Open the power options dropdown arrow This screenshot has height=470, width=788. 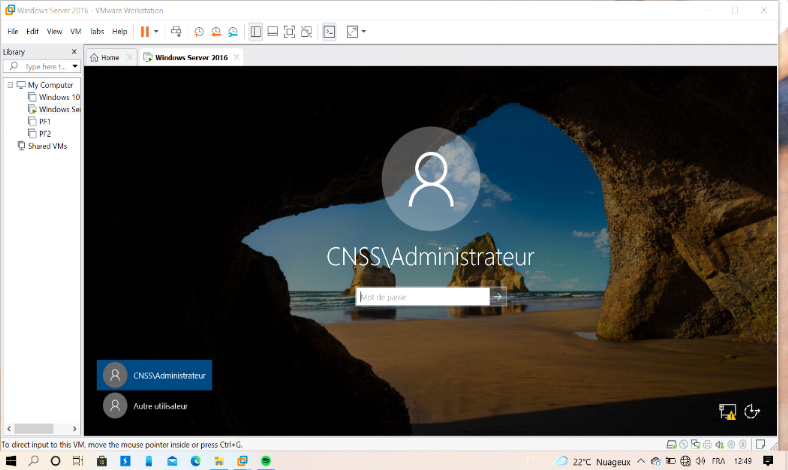pyautogui.click(x=156, y=32)
